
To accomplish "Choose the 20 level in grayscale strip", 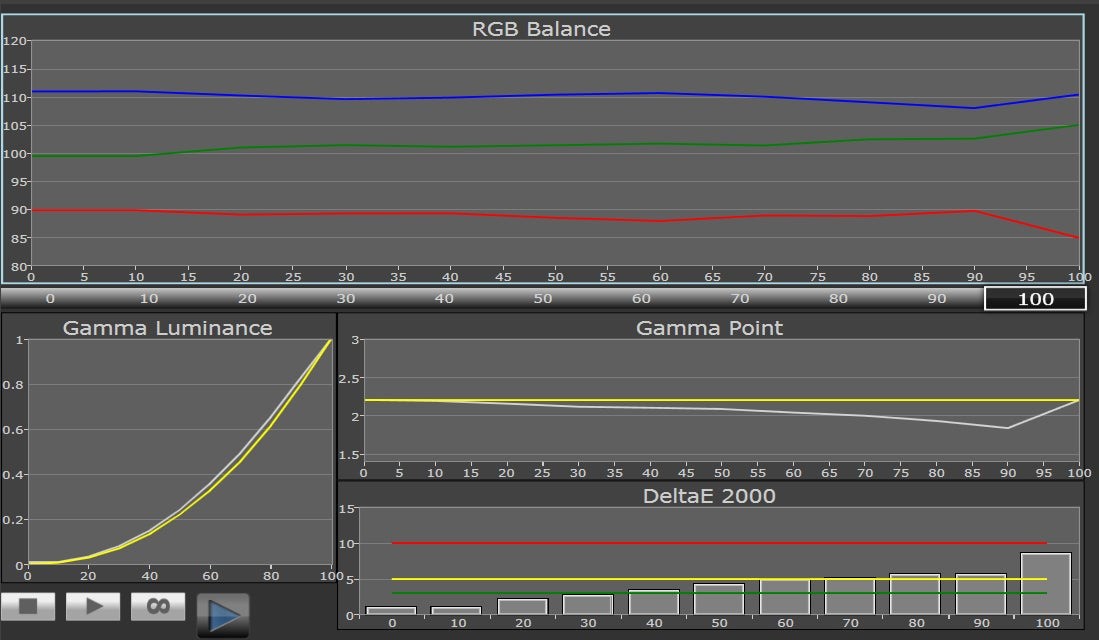I will tap(247, 299).
